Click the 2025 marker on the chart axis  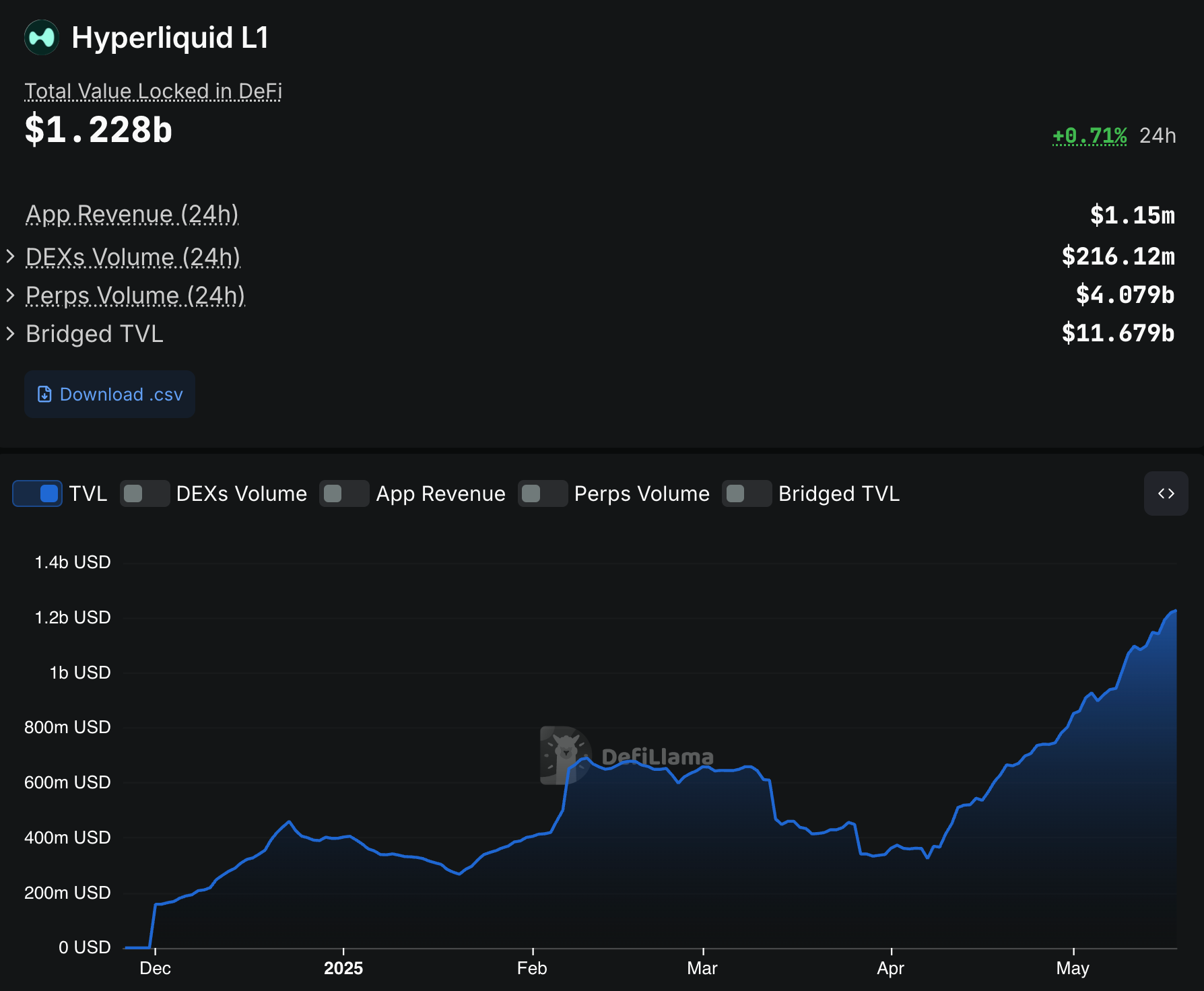point(343,968)
